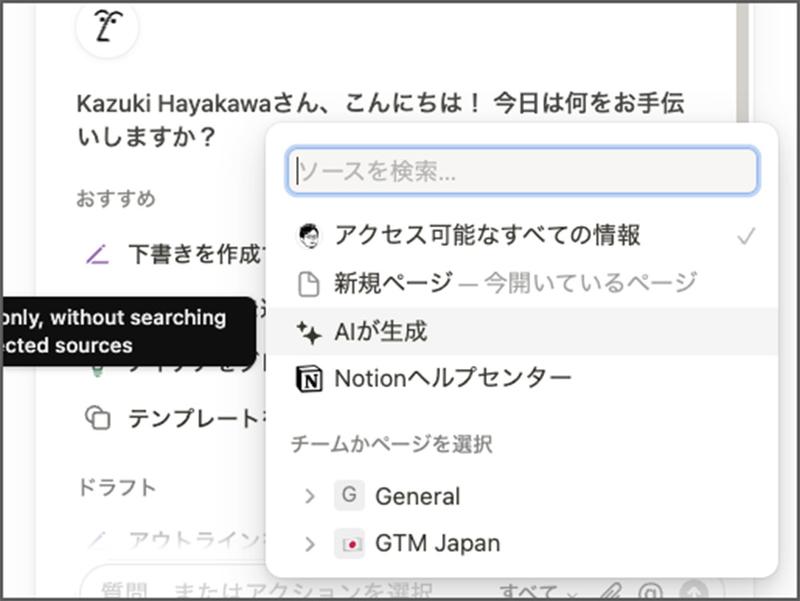This screenshot has width=800, height=601.
Task: Click the チームかページを選択 heading text
Action: (x=392, y=444)
